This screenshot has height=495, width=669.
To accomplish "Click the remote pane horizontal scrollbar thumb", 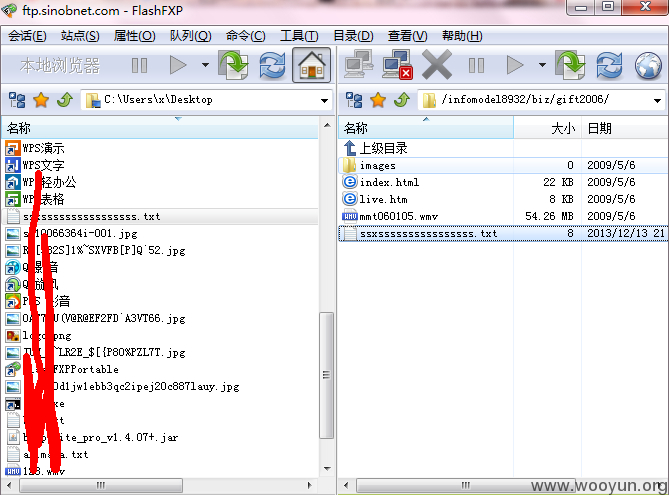I will [465, 485].
